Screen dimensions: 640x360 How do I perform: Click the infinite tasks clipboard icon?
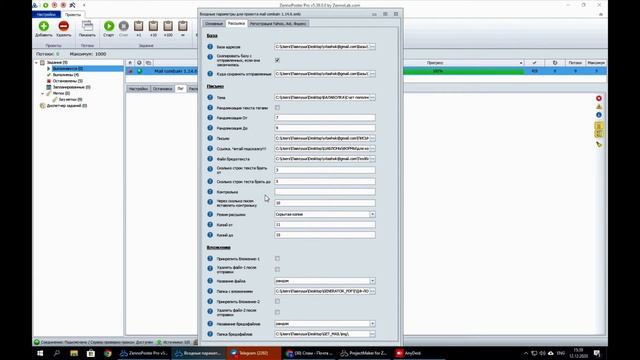point(182,26)
